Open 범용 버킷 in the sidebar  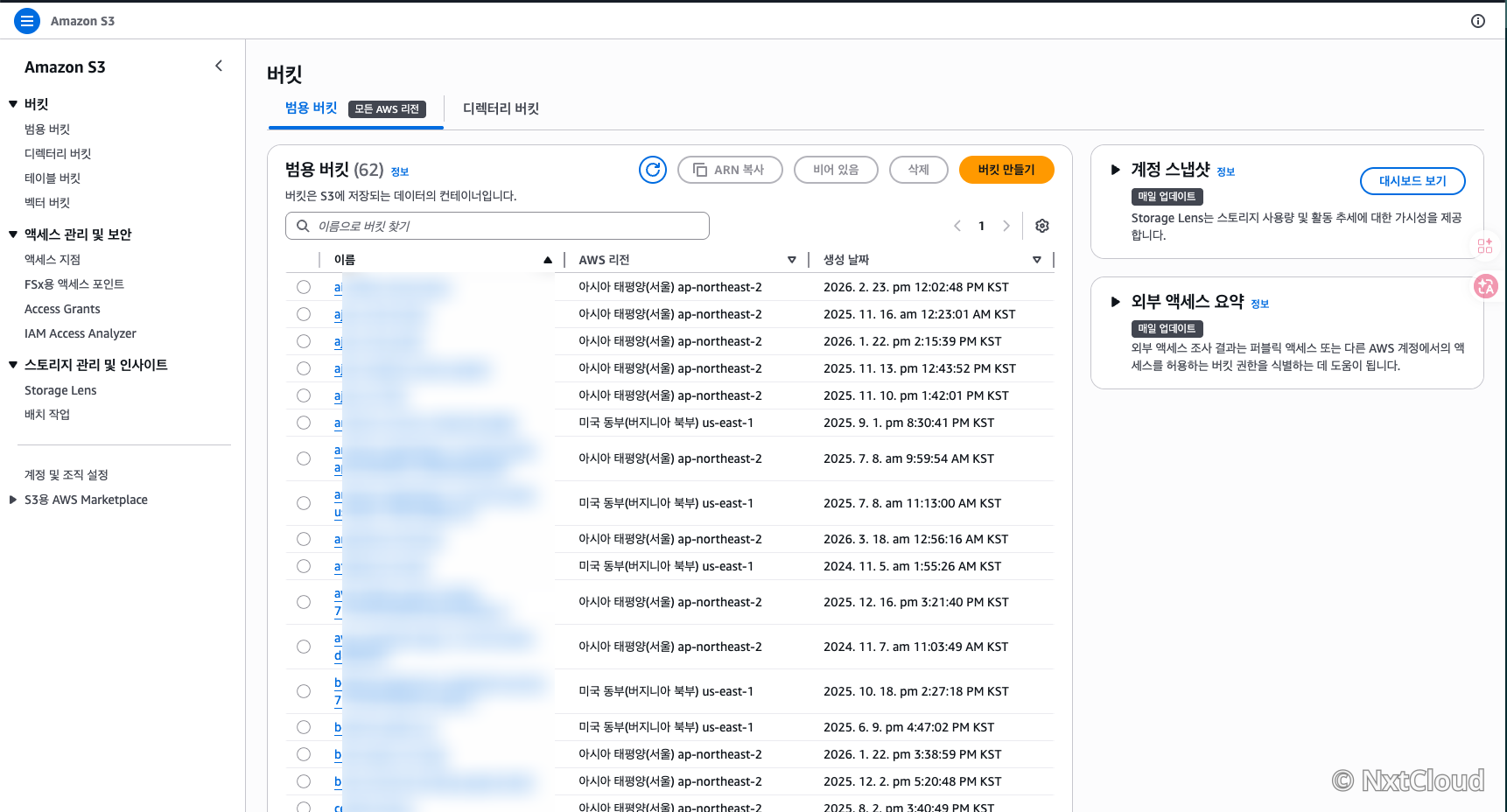point(47,129)
